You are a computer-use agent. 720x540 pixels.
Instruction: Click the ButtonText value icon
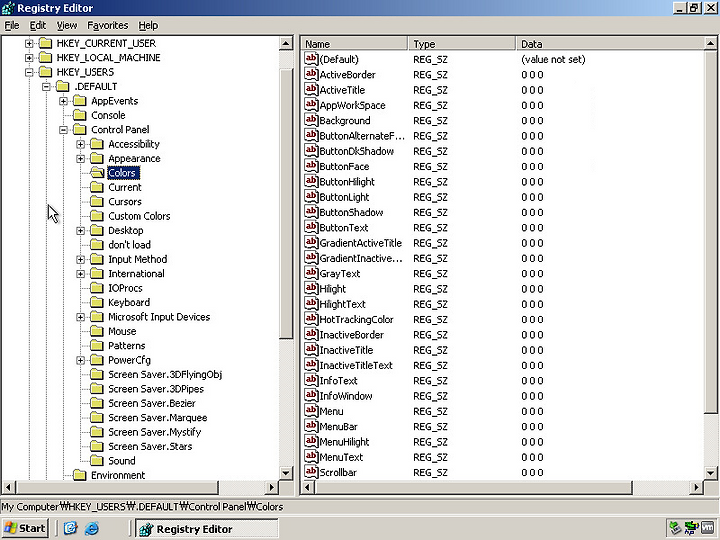[x=311, y=227]
